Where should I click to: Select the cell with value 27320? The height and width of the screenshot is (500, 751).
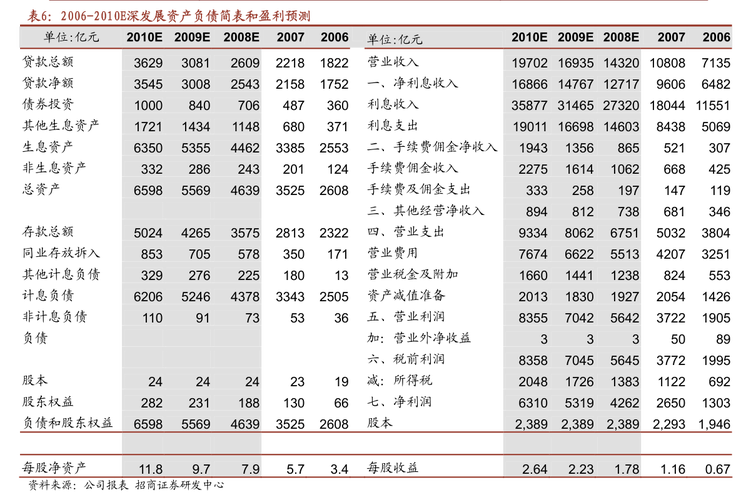click(621, 106)
